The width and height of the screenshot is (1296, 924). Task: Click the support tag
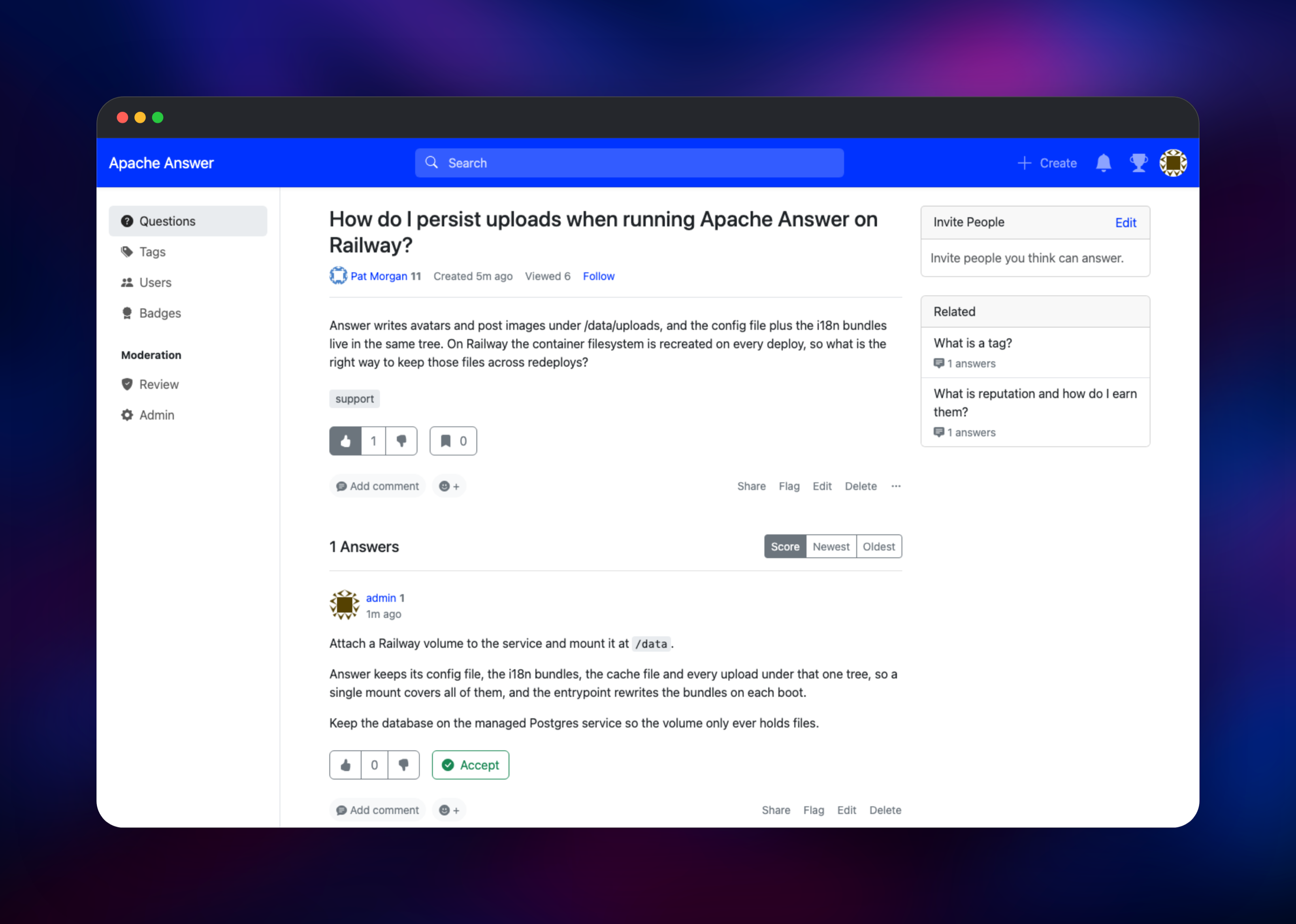tap(354, 399)
